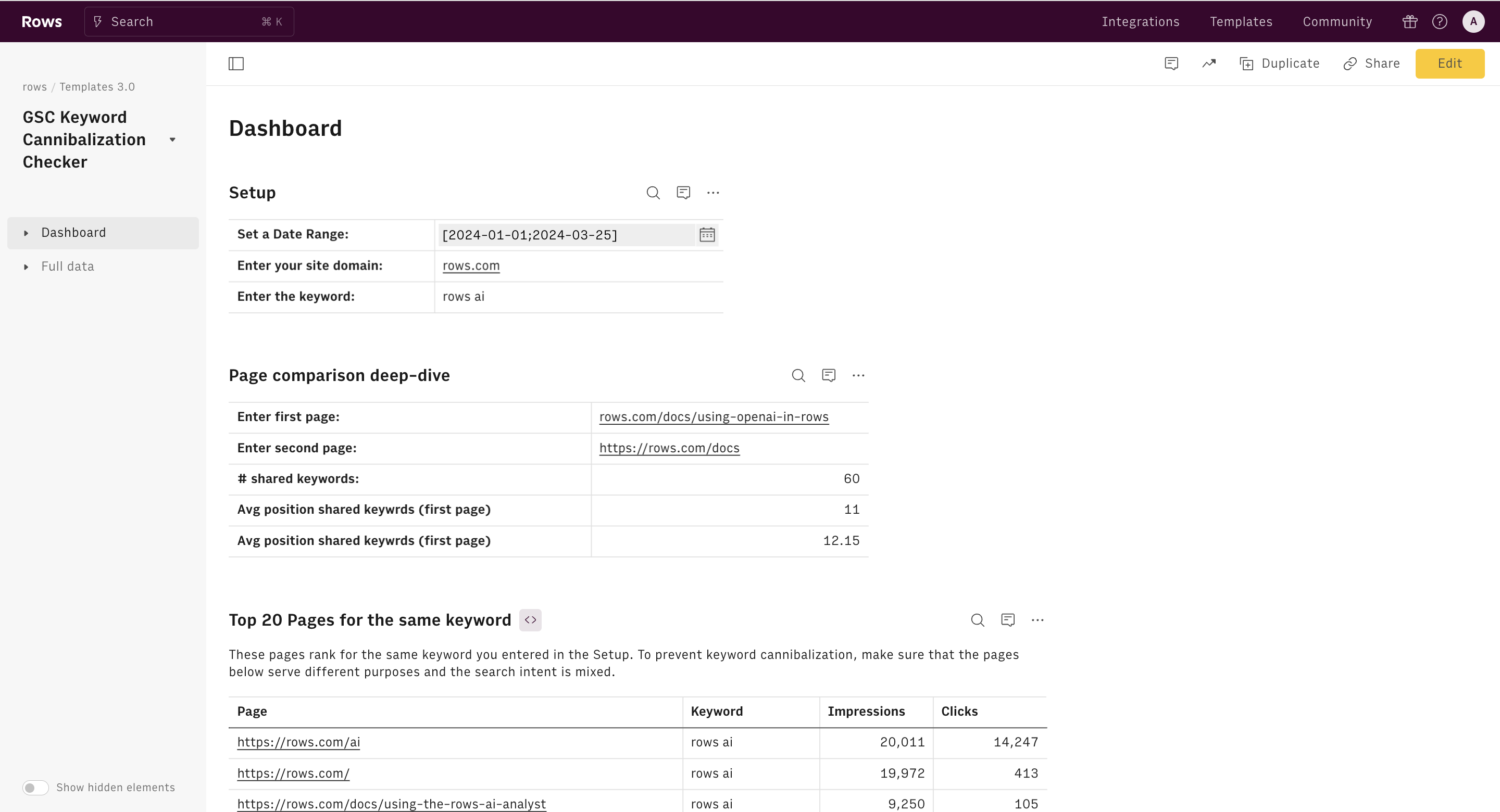Open the https://rows.com/ai link
1500x812 pixels.
pyautogui.click(x=299, y=742)
